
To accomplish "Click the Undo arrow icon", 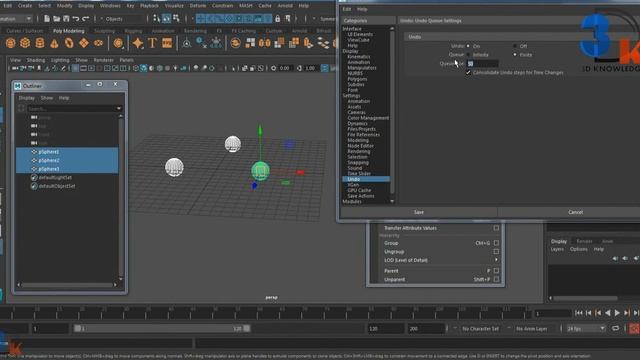I will click(76, 19).
